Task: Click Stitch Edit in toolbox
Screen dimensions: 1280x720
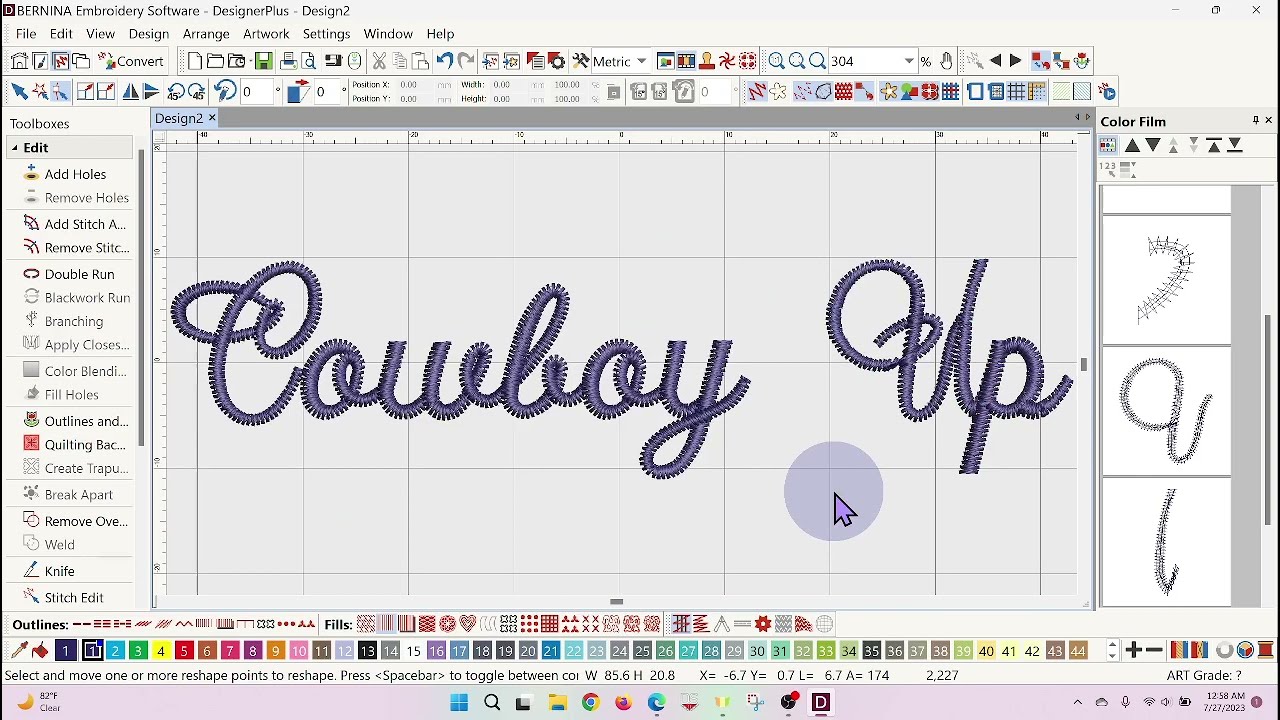Action: pyautogui.click(x=74, y=598)
